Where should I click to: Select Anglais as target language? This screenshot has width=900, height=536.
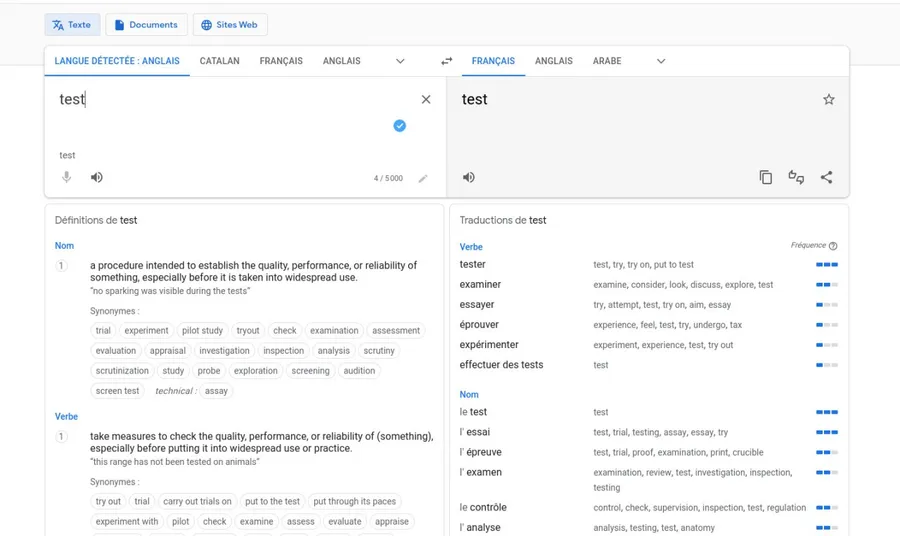(554, 61)
